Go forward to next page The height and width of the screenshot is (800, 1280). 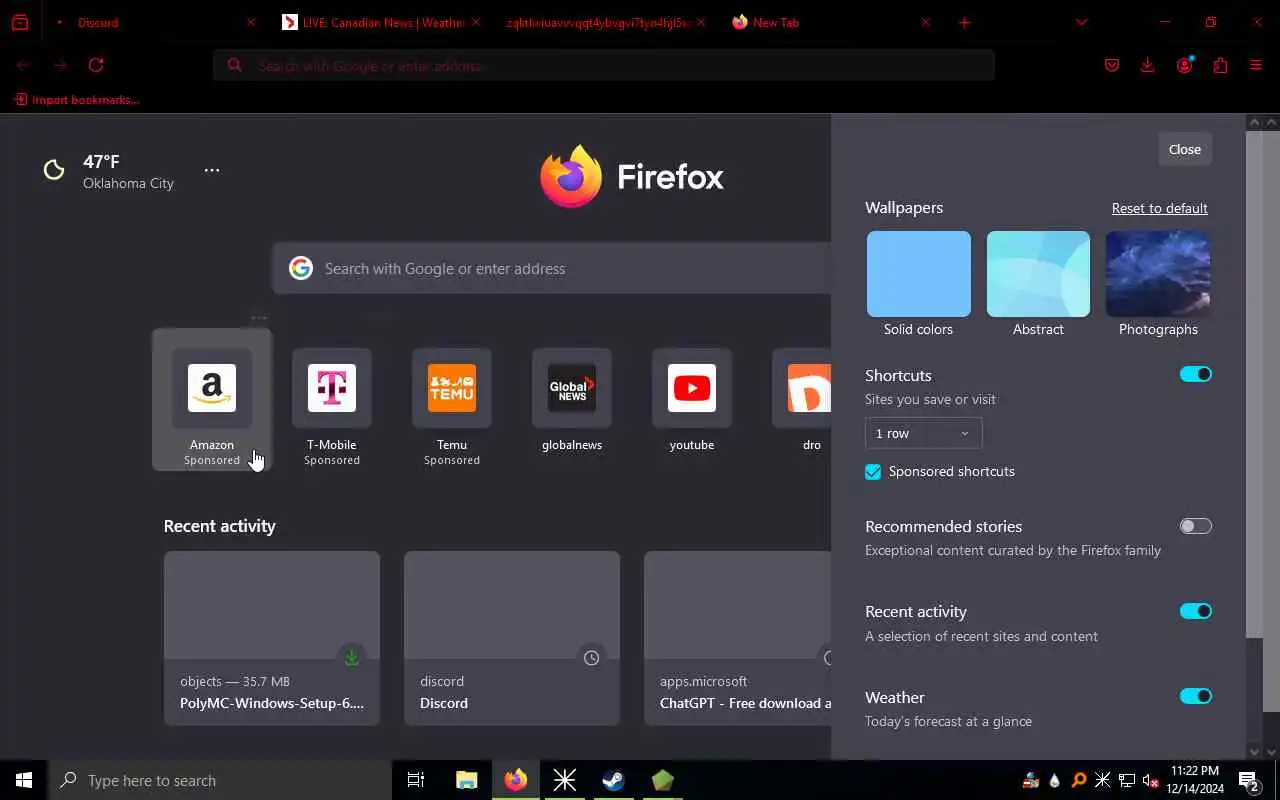(60, 65)
